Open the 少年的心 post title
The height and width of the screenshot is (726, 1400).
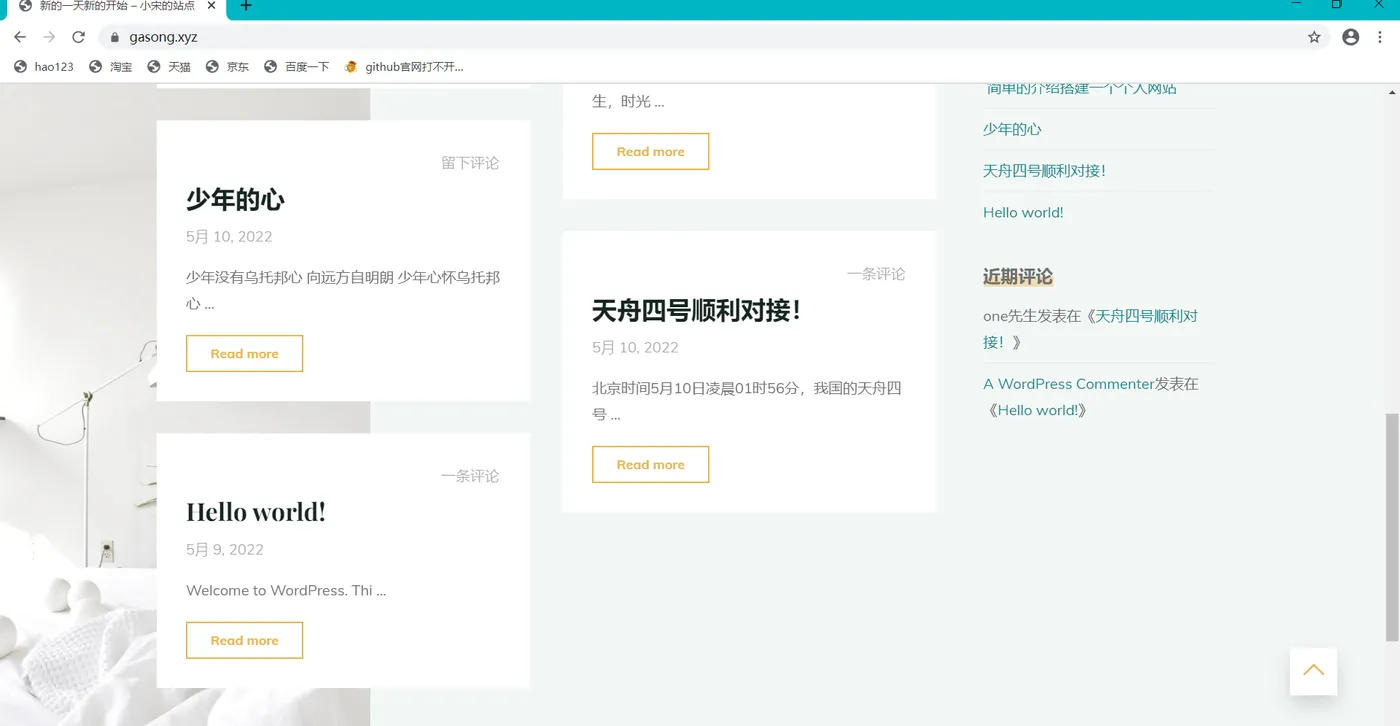[235, 200]
